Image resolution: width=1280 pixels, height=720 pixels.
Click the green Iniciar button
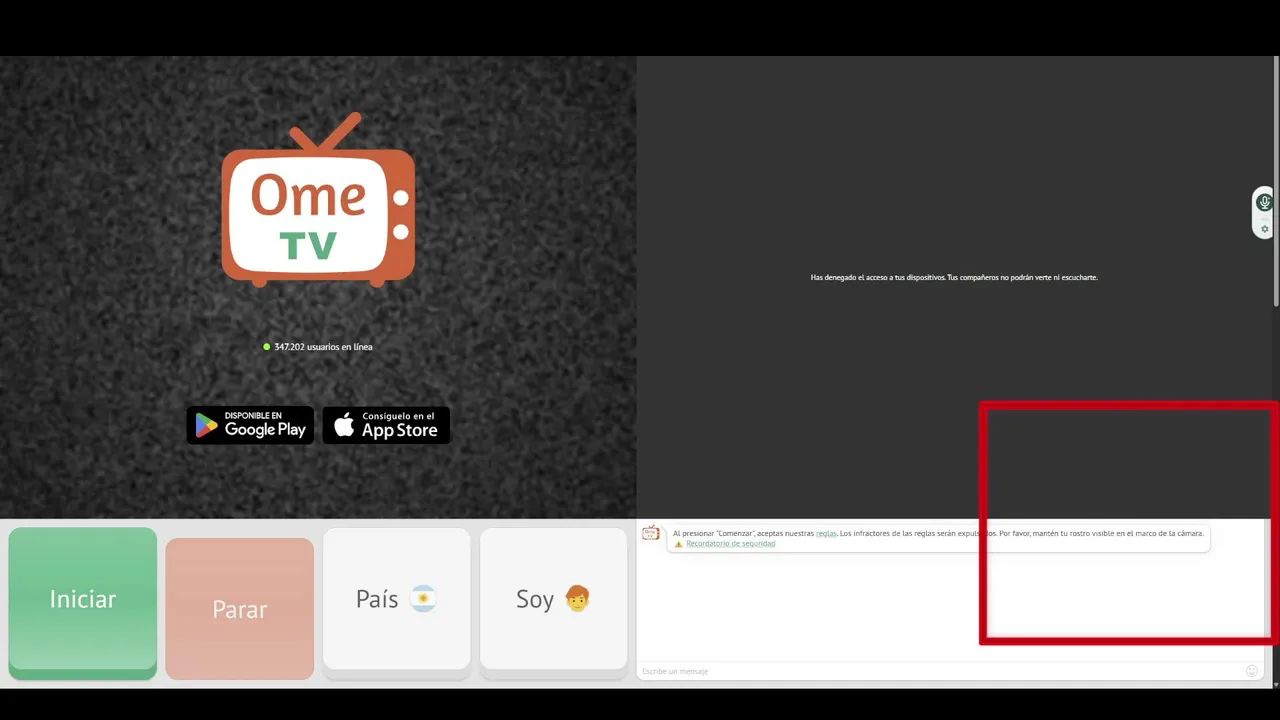tap(82, 603)
